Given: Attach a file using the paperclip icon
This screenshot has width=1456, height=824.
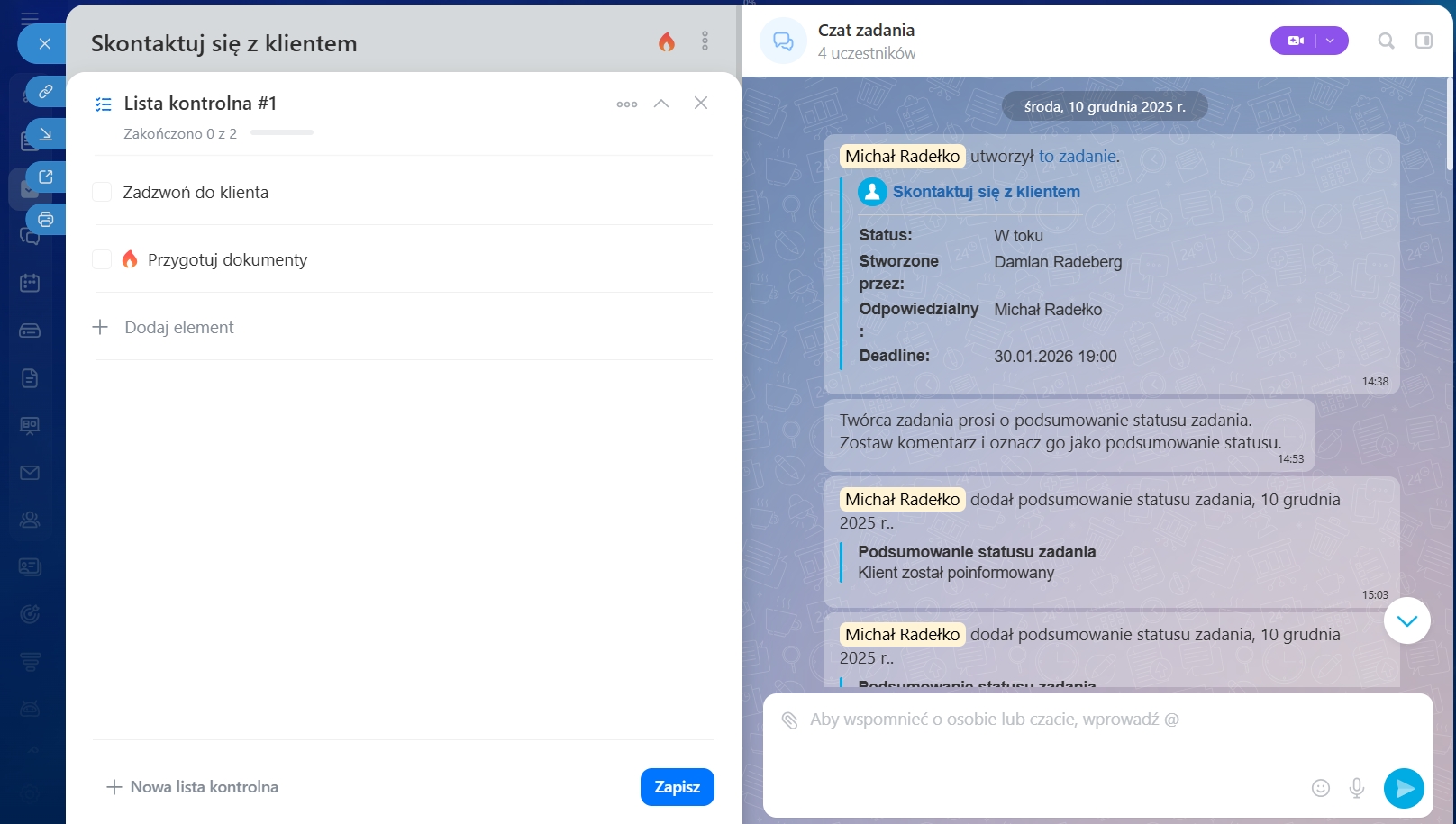Looking at the screenshot, I should point(790,720).
